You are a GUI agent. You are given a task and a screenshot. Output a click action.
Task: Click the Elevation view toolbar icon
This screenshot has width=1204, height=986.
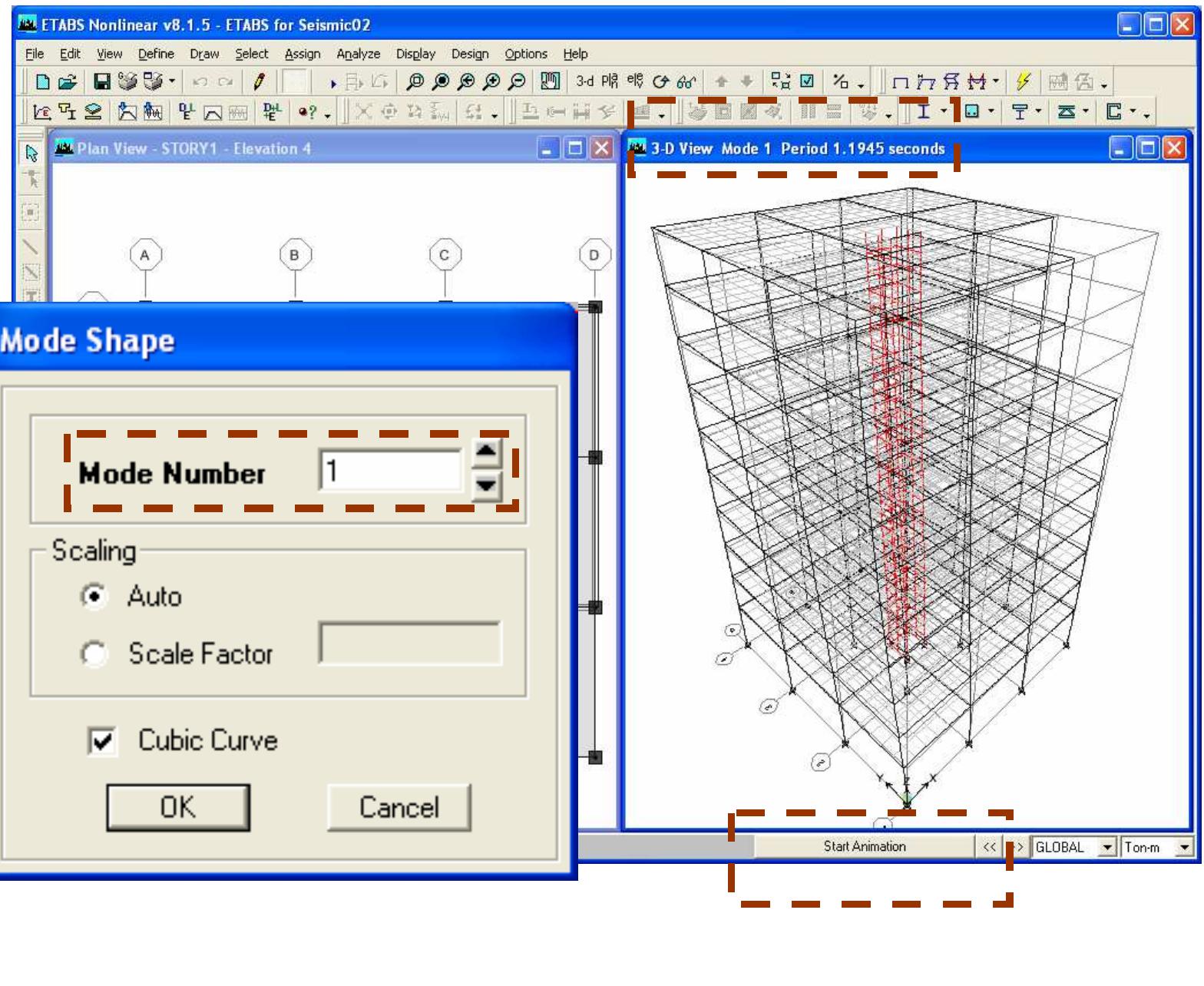click(635, 81)
